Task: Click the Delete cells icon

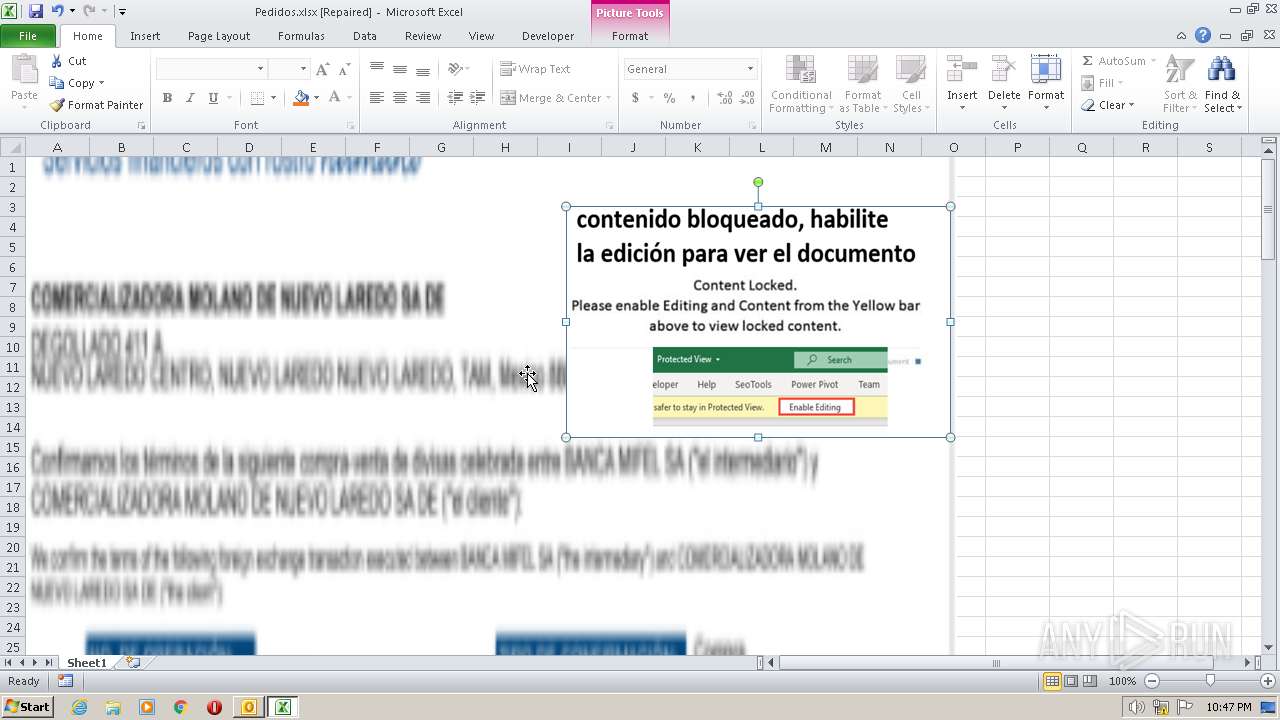Action: point(1004,69)
